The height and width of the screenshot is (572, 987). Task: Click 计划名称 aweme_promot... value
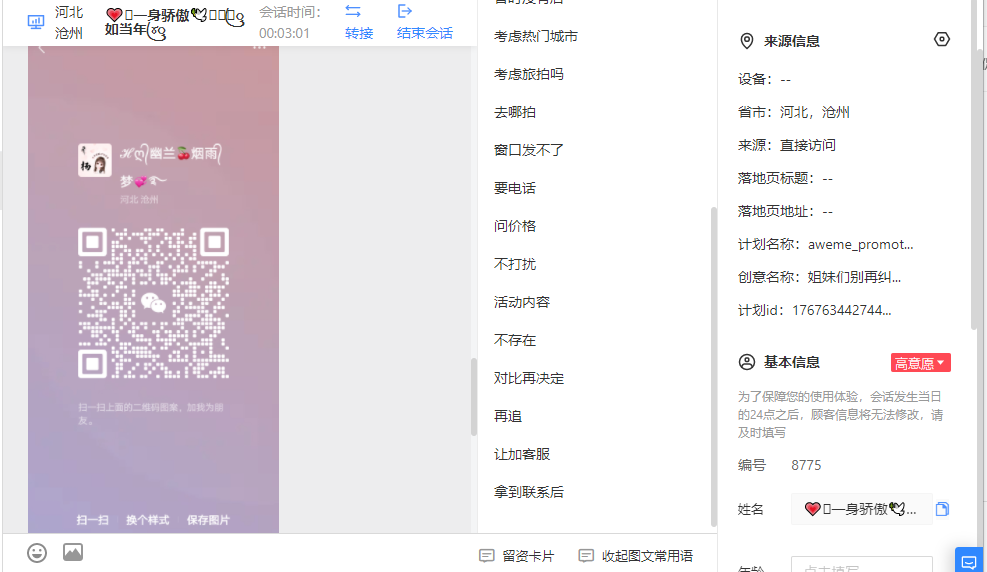(x=860, y=245)
